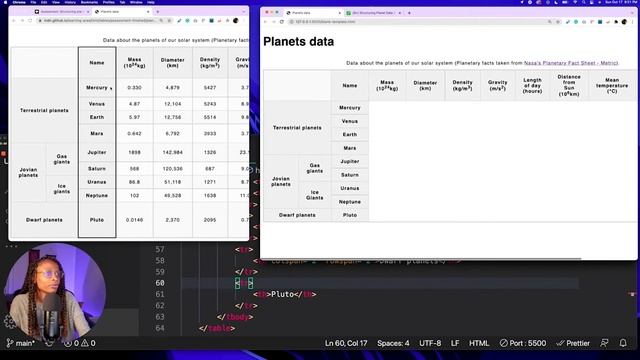640x360 pixels.
Task: Open Go to Line via Ln 60, Col 17
Action: (x=346, y=343)
